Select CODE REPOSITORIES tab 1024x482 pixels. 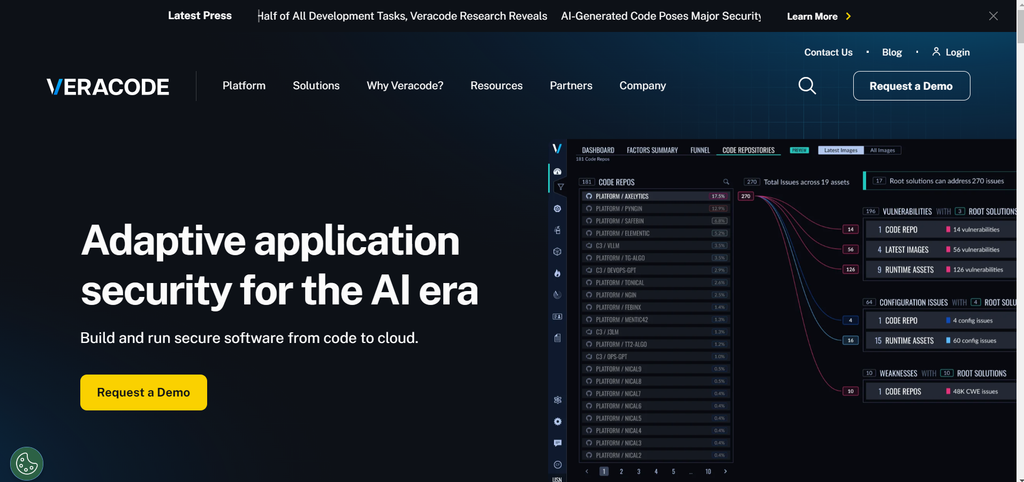748,150
